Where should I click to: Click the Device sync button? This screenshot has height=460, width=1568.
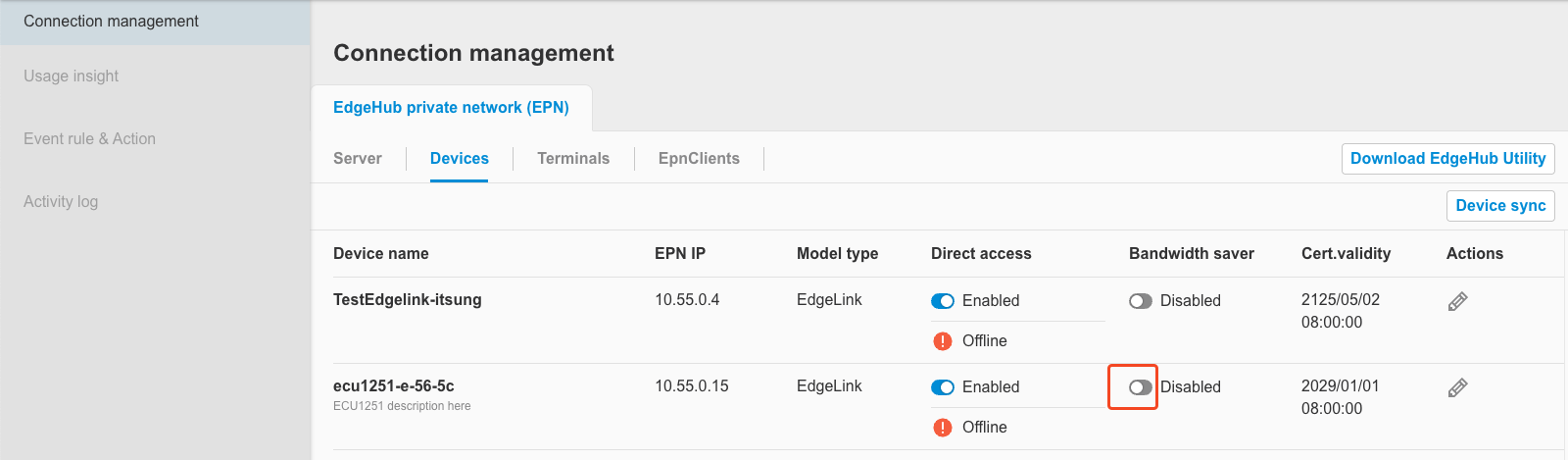(1500, 206)
